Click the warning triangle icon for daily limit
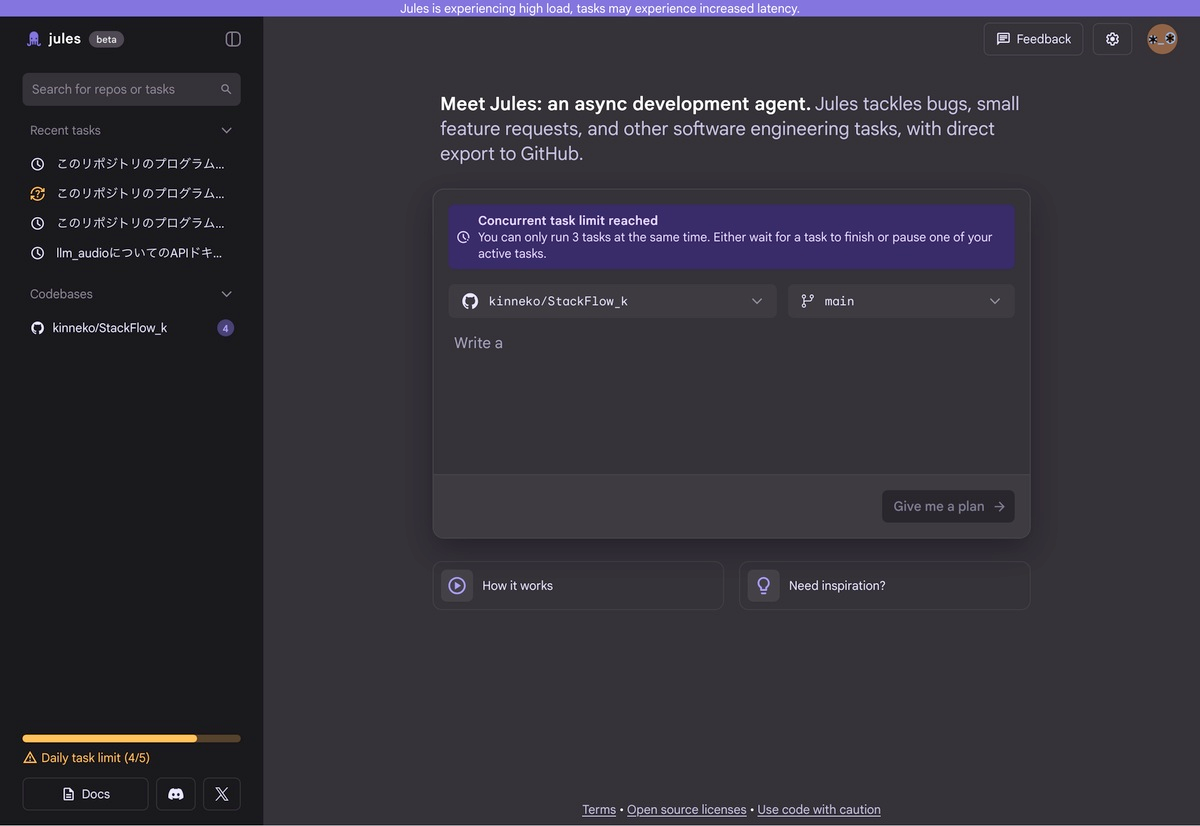 click(30, 758)
